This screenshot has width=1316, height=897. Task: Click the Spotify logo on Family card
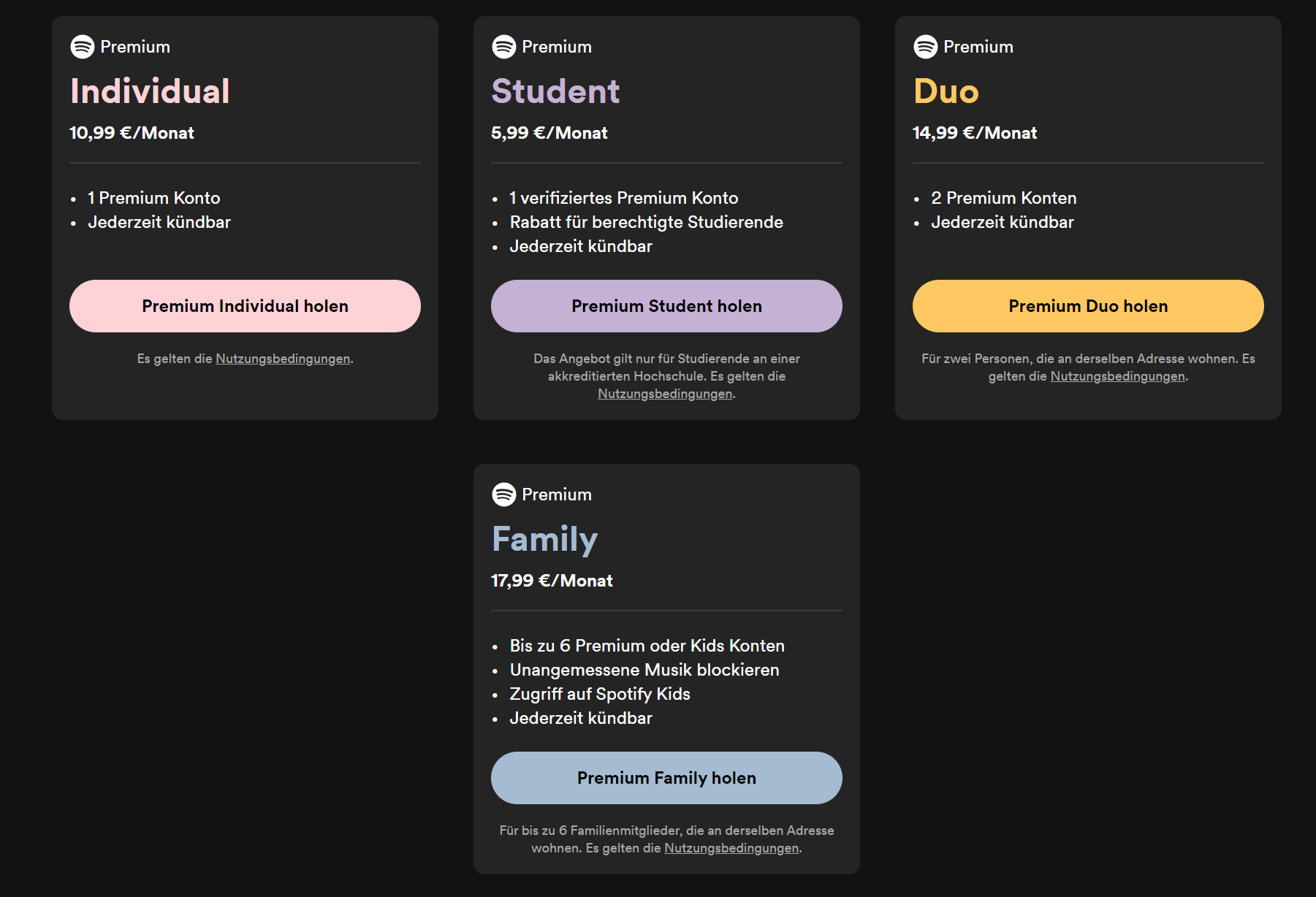pos(504,495)
